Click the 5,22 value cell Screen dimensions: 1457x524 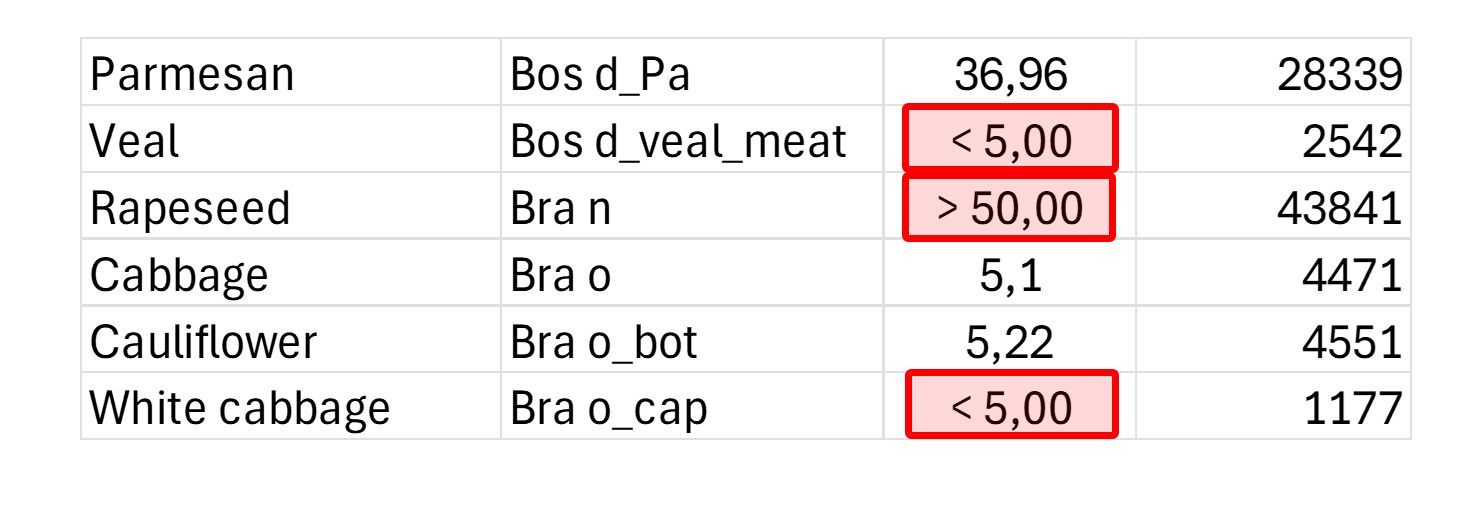point(1010,342)
